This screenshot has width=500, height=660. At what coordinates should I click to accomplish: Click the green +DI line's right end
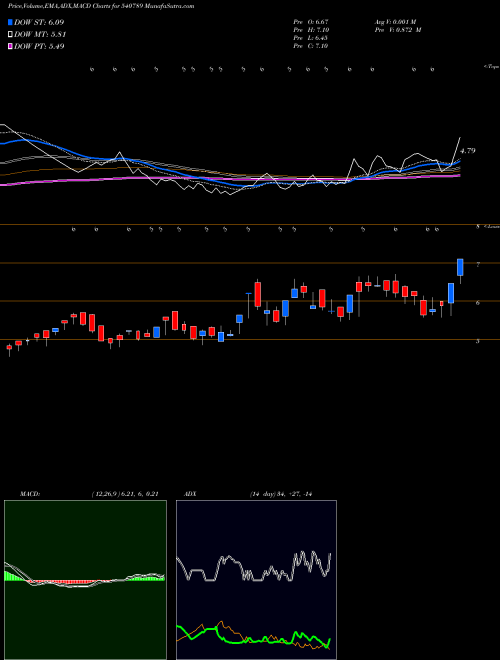click(x=330, y=640)
